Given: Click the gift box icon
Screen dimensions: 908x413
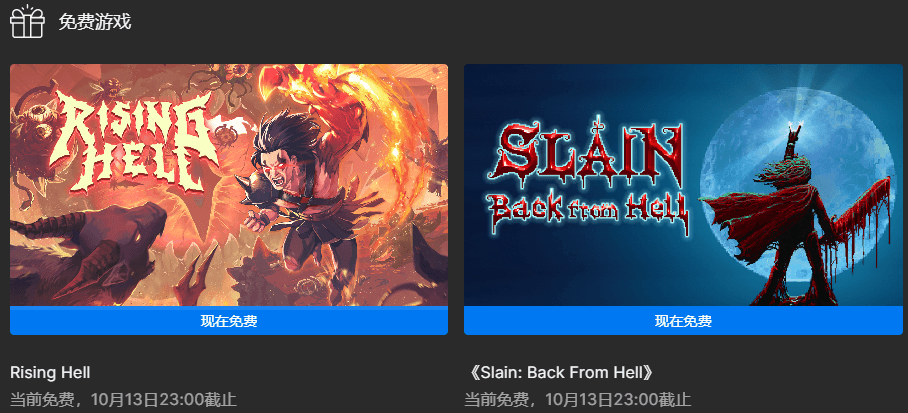Looking at the screenshot, I should pyautogui.click(x=27, y=21).
